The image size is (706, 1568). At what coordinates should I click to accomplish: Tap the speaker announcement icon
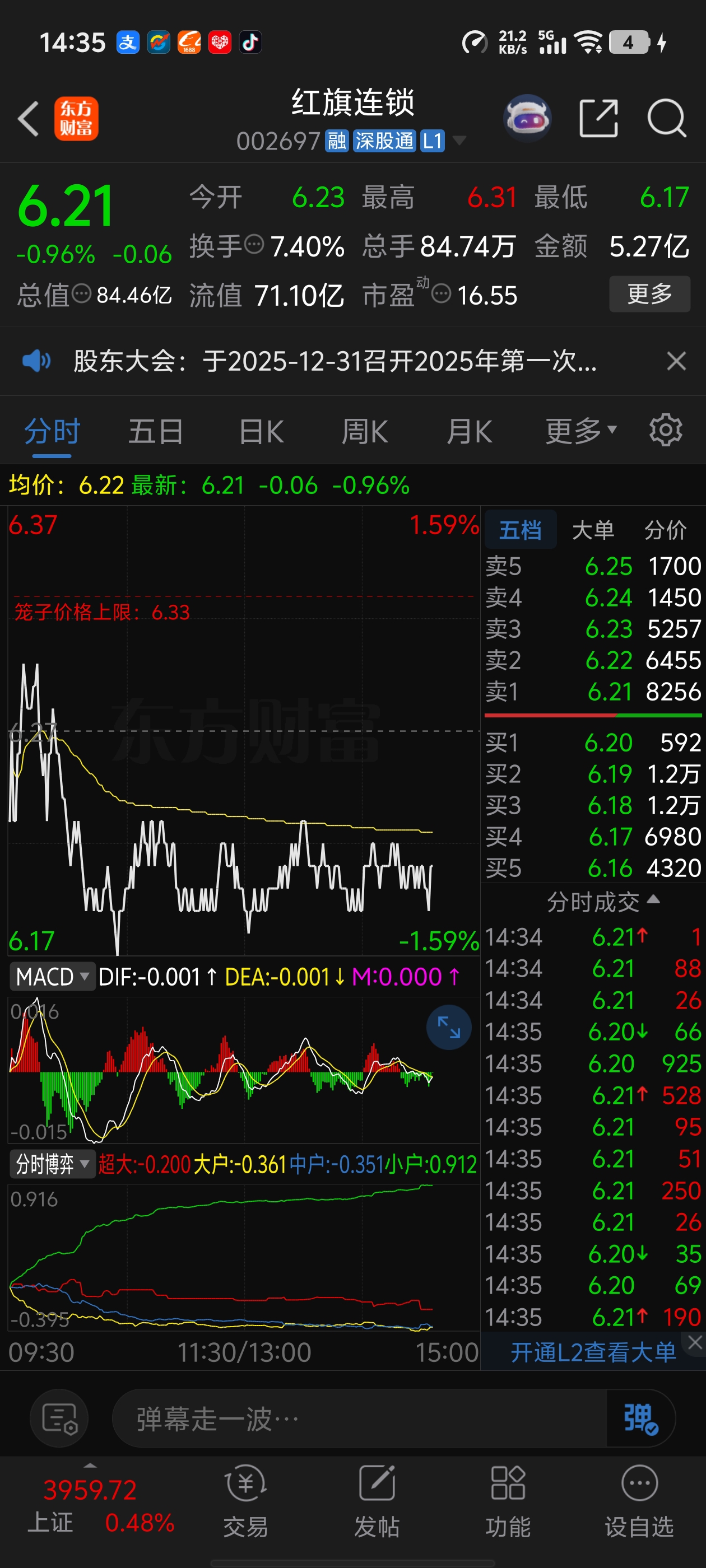(36, 361)
